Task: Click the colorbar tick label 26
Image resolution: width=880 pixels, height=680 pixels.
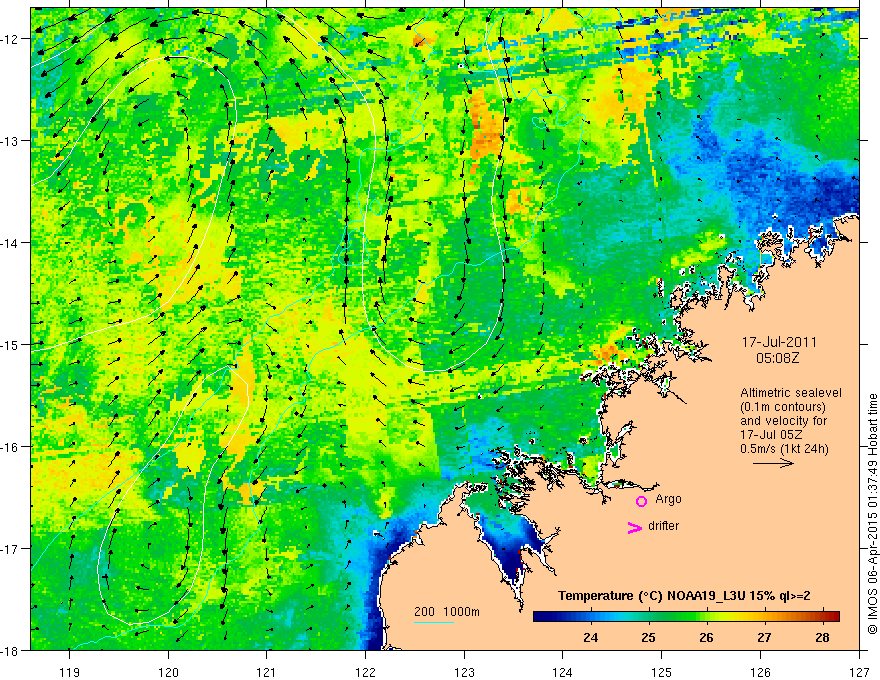Action: [x=707, y=637]
